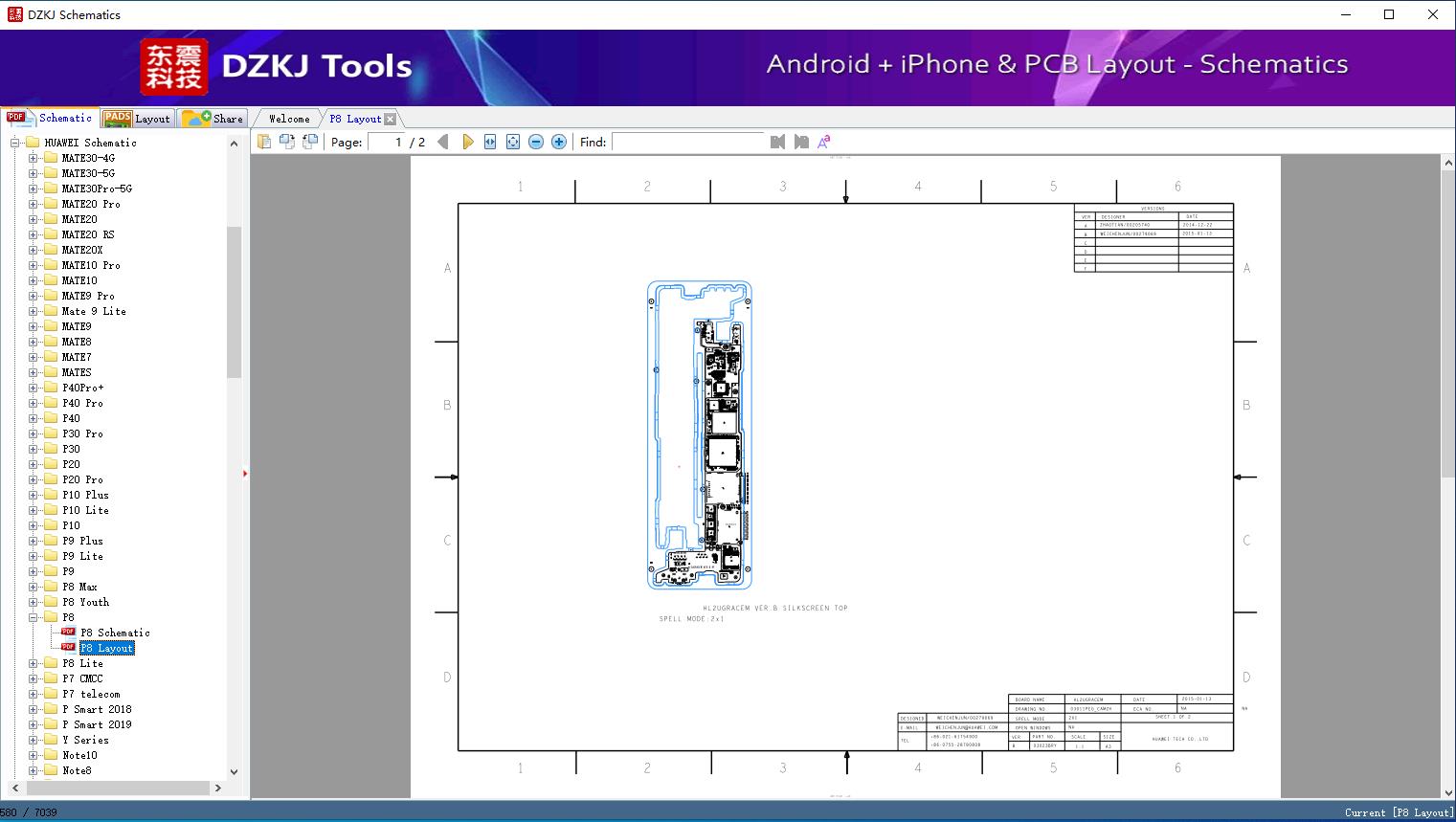Click tree panel scroll down arrow

click(x=234, y=772)
